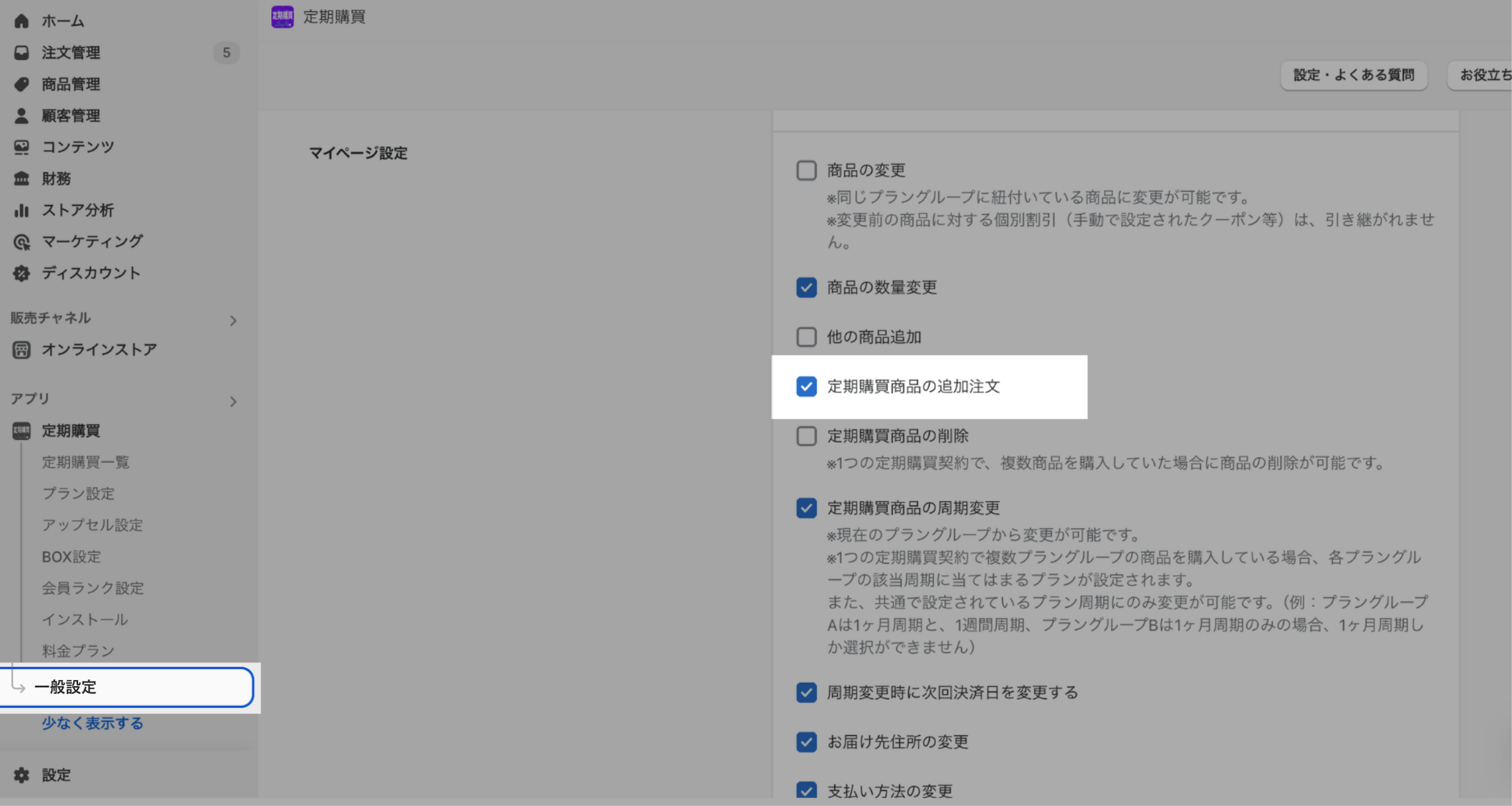Select 一般設定 in the sidebar submenu
1512x806 pixels.
coord(65,687)
